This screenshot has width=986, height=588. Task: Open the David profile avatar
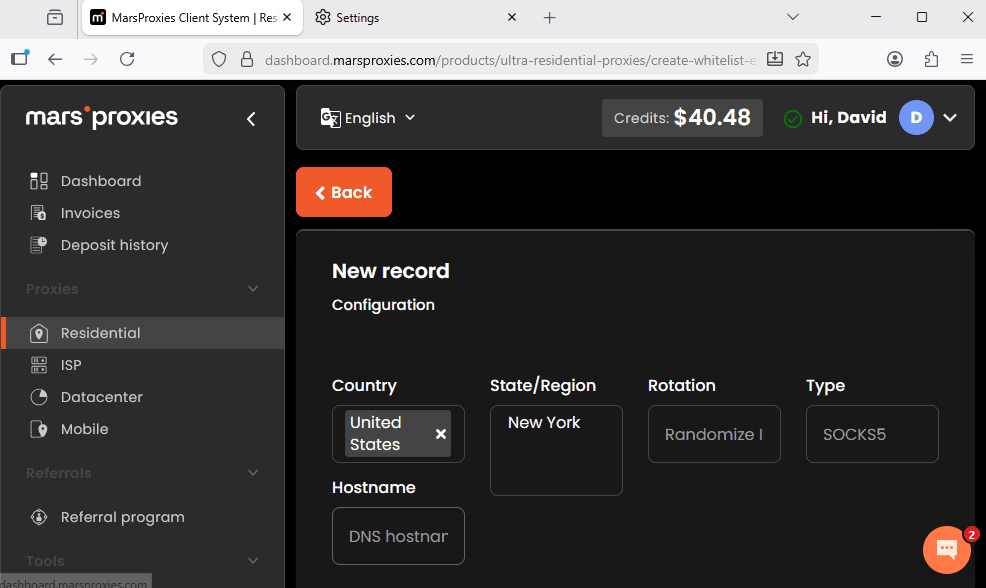pos(916,118)
